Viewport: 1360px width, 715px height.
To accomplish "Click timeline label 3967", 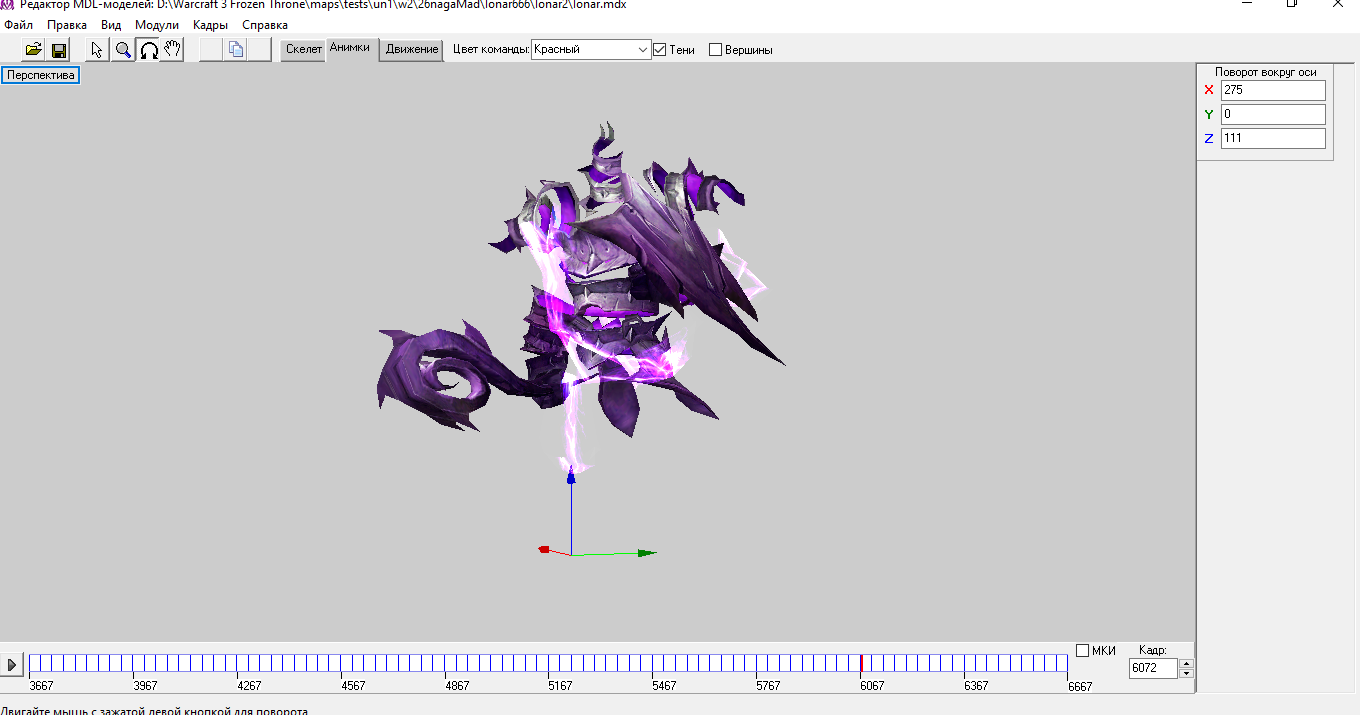I will [x=146, y=686].
